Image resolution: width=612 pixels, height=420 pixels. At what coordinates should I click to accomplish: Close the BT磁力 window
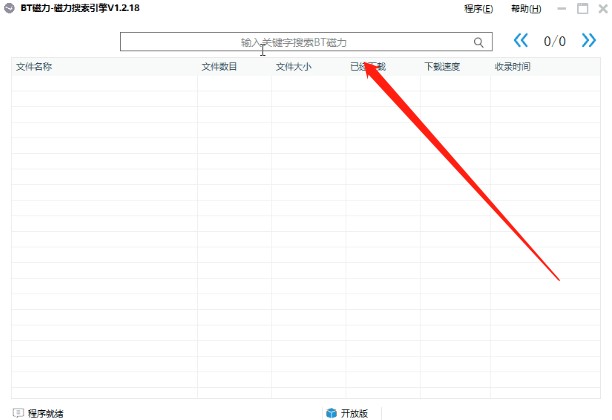coord(603,9)
